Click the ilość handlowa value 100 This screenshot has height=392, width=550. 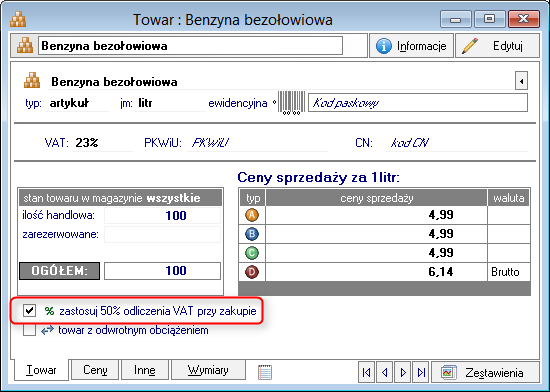162,215
